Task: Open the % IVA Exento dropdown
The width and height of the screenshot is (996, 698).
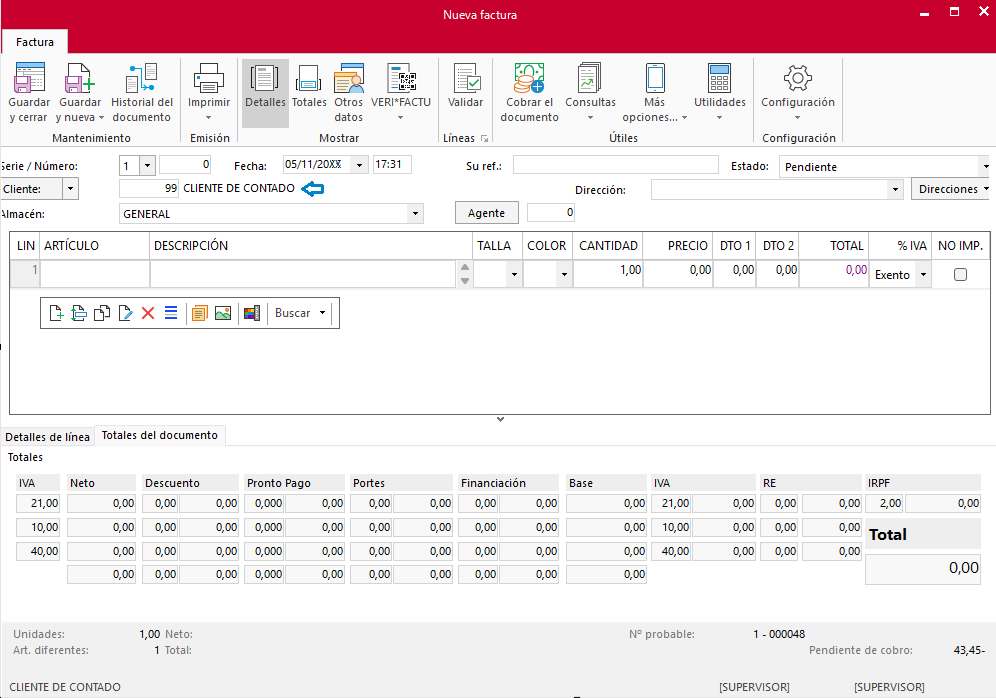Action: click(x=922, y=275)
